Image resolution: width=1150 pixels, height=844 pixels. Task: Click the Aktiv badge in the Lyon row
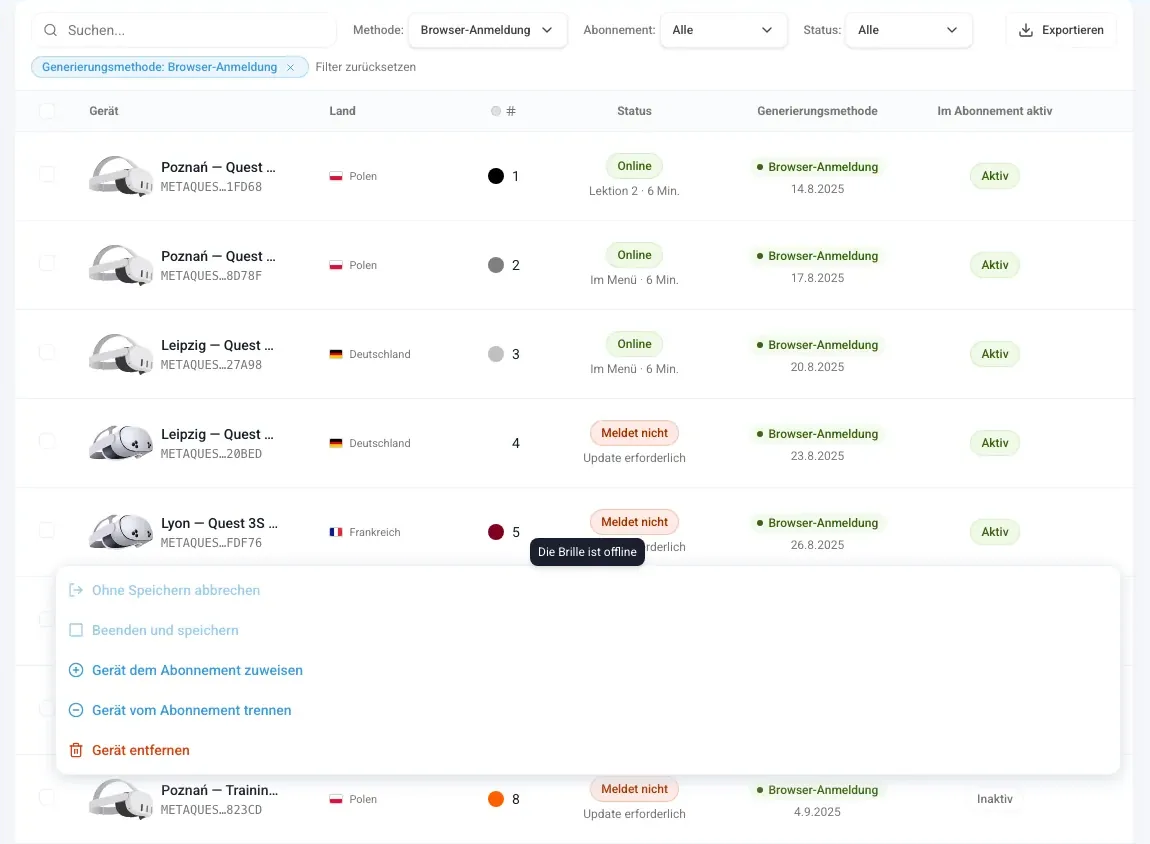coord(995,532)
